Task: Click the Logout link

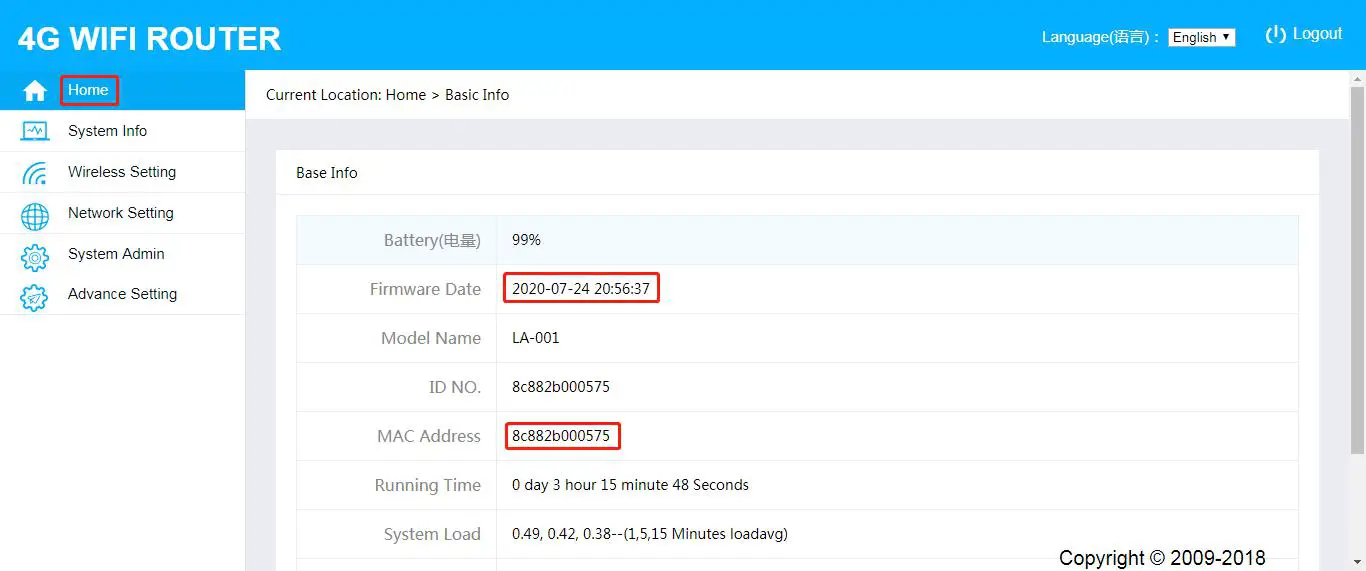Action: [x=1317, y=34]
